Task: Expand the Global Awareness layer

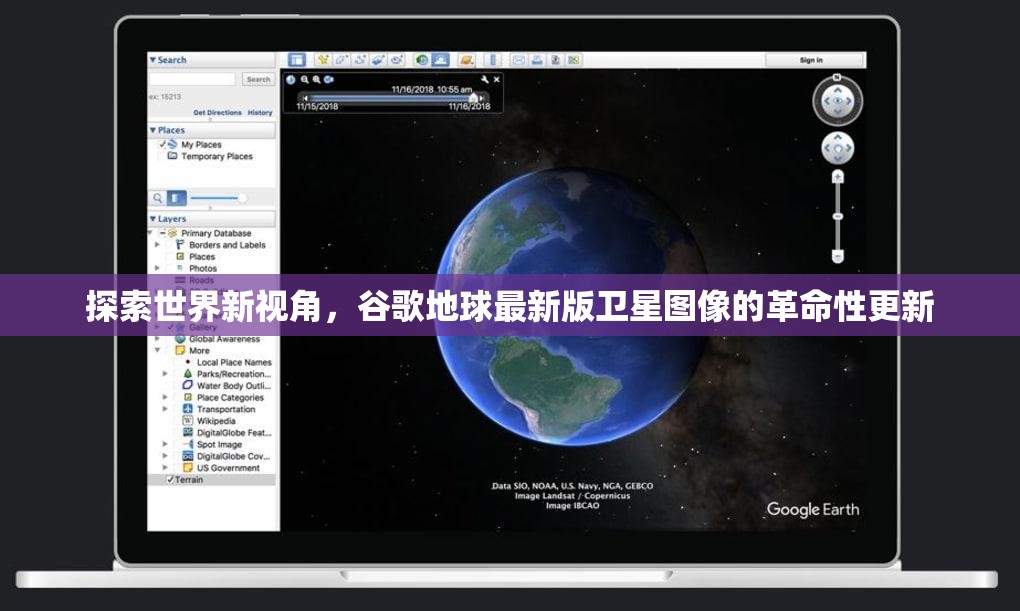Action: click(157, 339)
